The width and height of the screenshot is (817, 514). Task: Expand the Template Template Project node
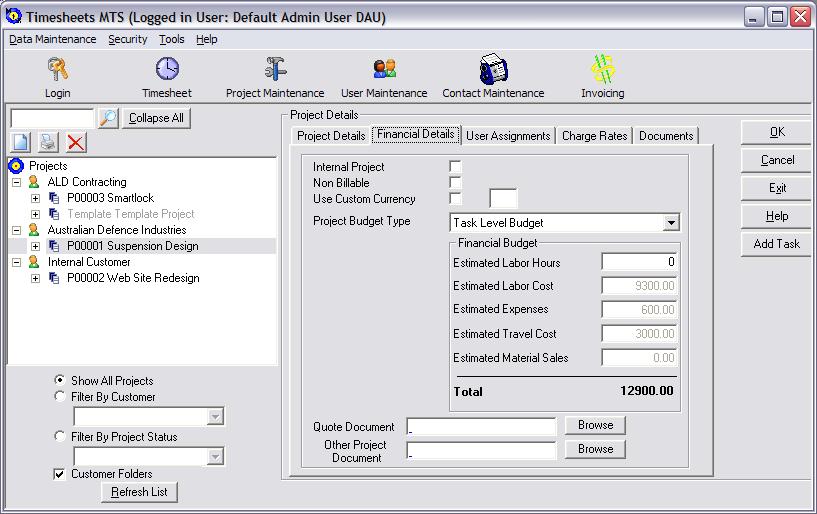coord(35,214)
